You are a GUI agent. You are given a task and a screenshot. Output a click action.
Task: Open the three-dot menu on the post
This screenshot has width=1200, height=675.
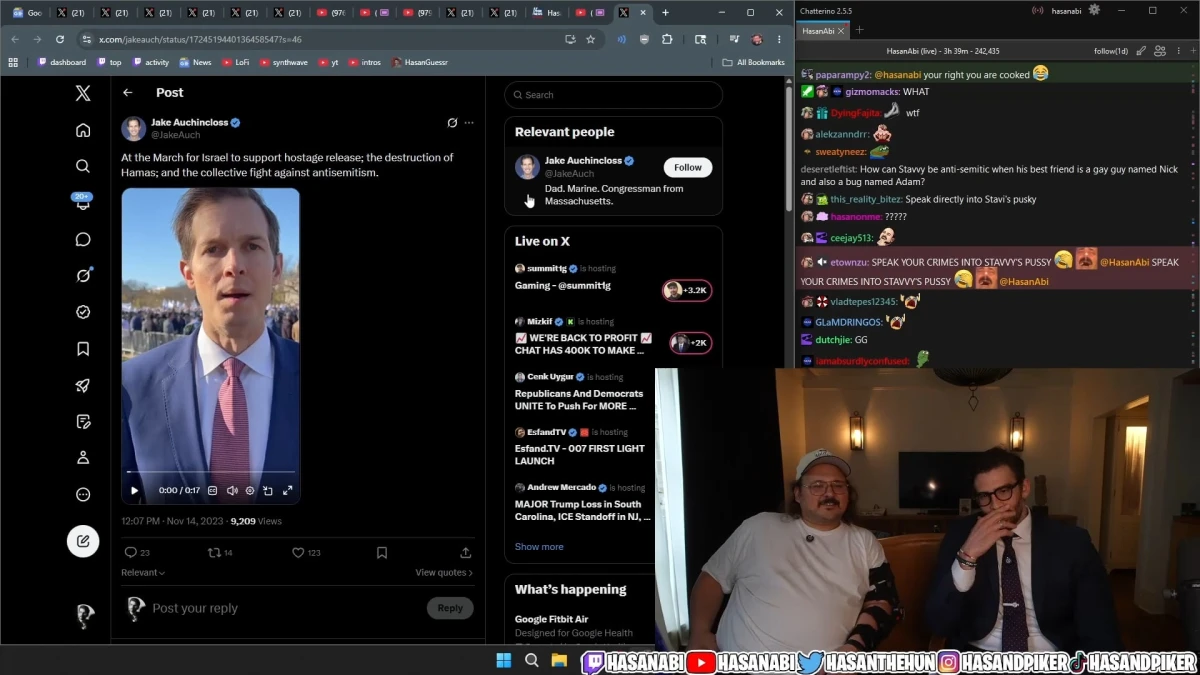469,123
